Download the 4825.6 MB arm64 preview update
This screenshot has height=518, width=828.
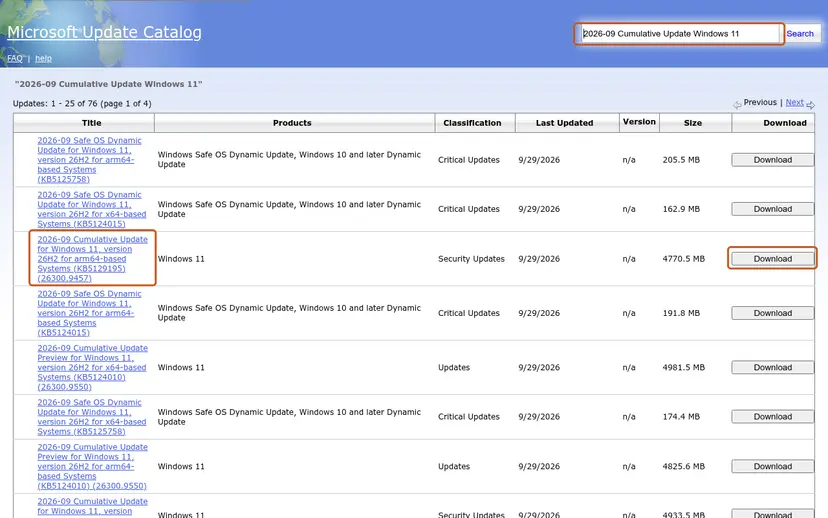[773, 466]
